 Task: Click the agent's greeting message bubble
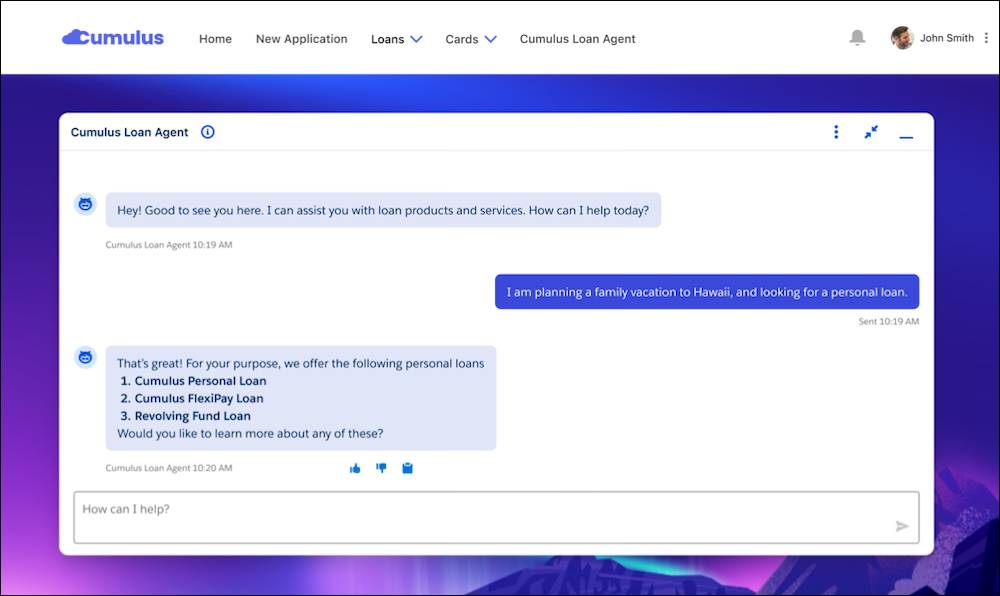point(383,210)
